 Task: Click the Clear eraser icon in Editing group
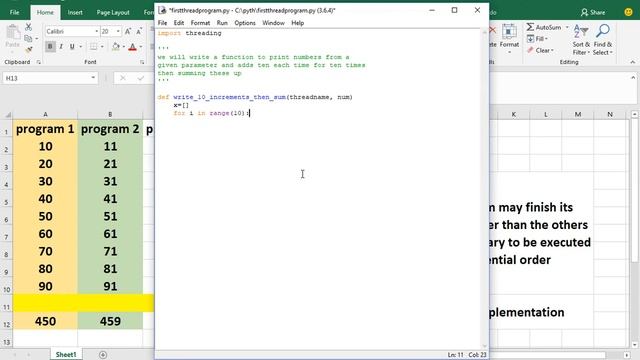point(530,50)
